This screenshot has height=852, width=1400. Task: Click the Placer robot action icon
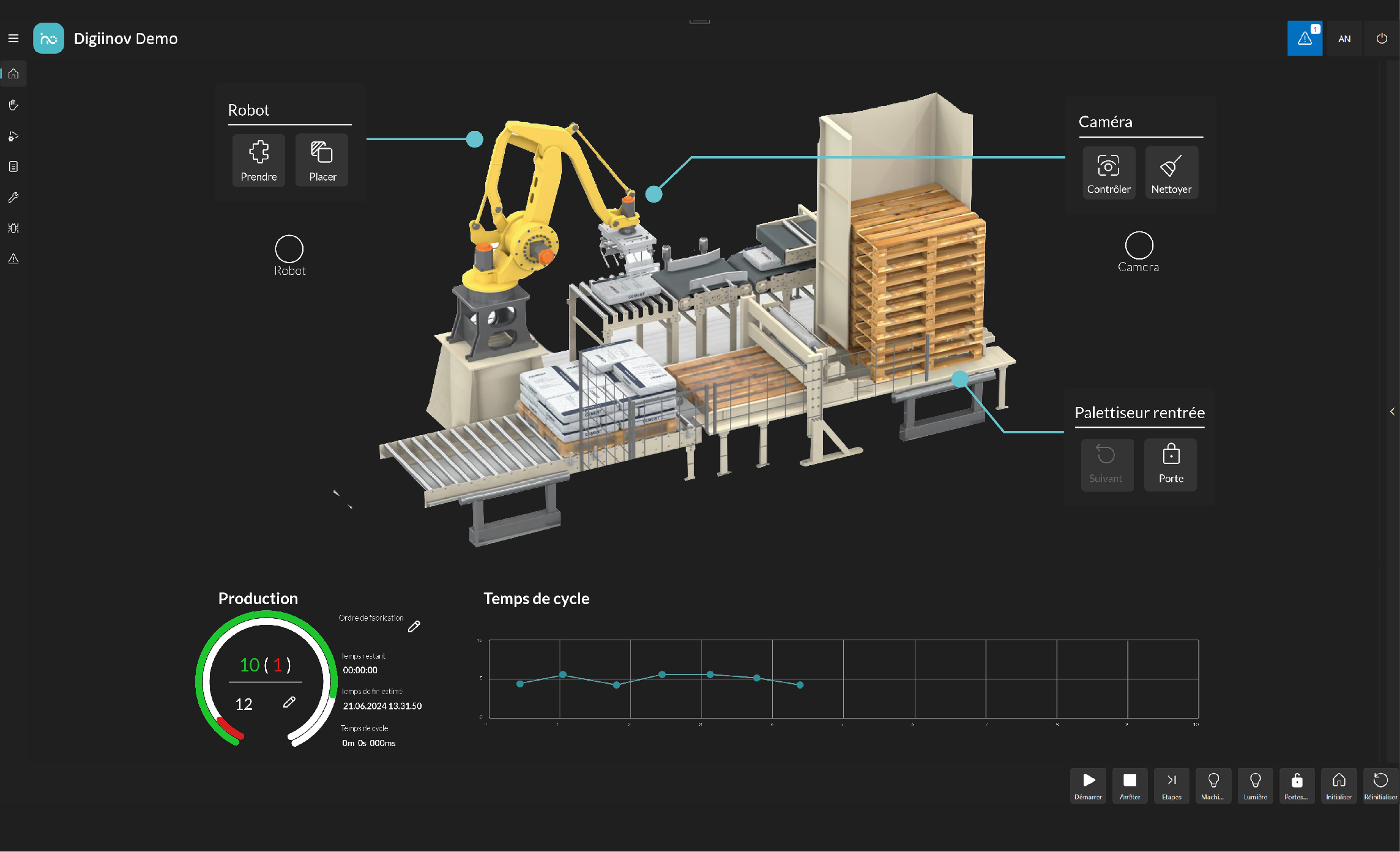pyautogui.click(x=322, y=160)
